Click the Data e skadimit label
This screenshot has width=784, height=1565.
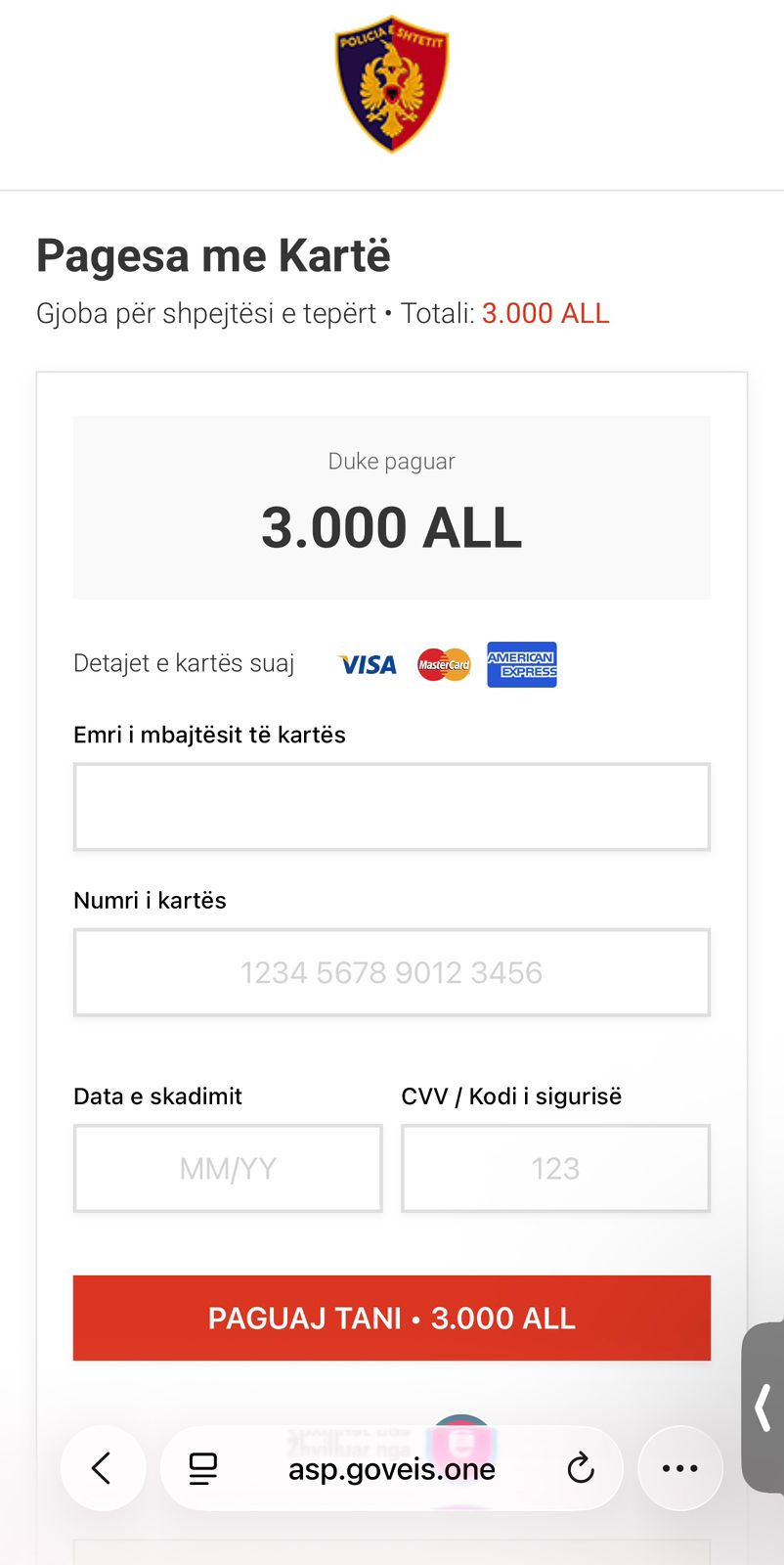pos(157,1096)
